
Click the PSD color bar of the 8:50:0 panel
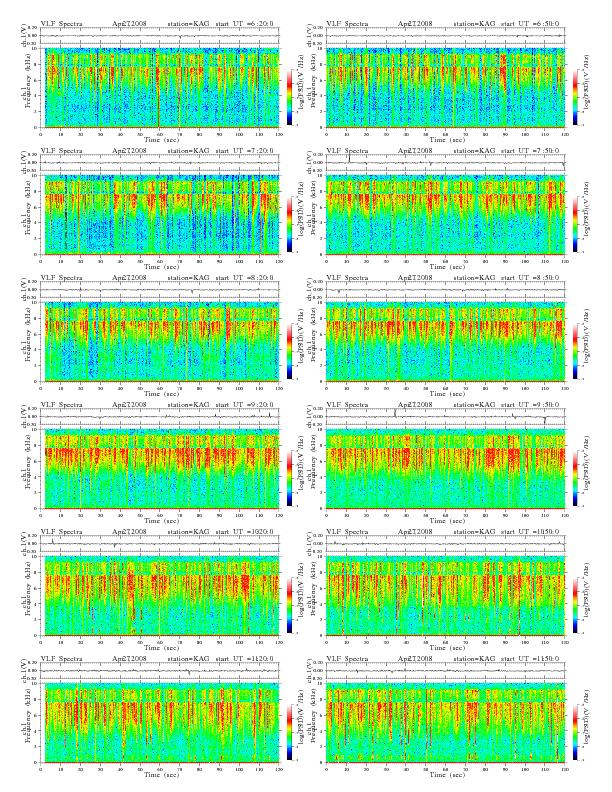pos(576,351)
